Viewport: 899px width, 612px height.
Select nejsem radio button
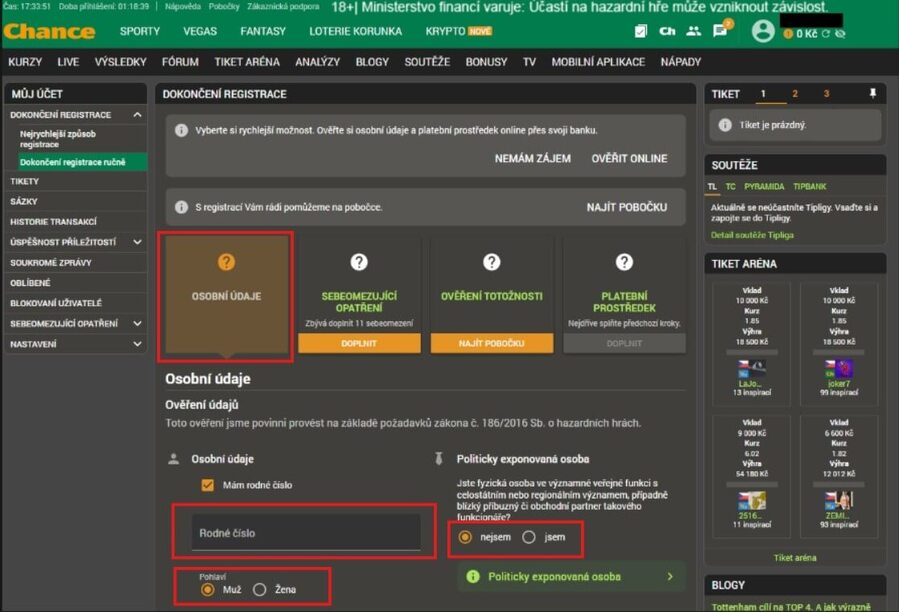[465, 537]
